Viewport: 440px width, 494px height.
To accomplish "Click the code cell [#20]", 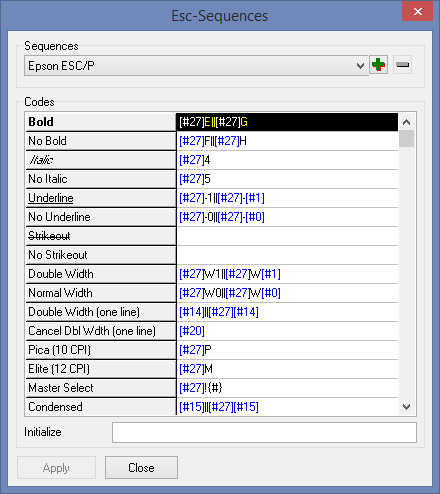I will (287, 331).
